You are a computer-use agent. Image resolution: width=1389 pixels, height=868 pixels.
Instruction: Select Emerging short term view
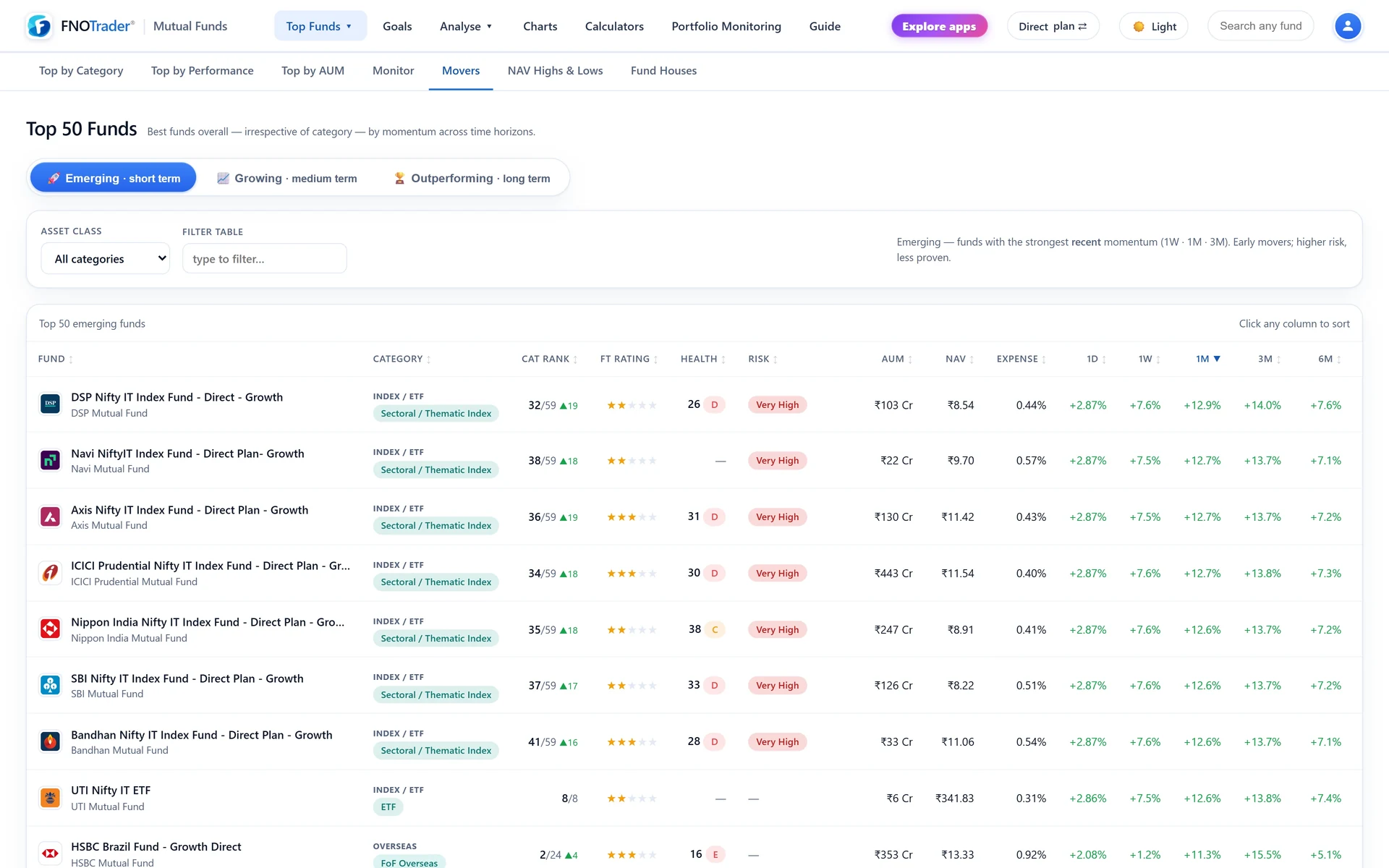(x=114, y=178)
